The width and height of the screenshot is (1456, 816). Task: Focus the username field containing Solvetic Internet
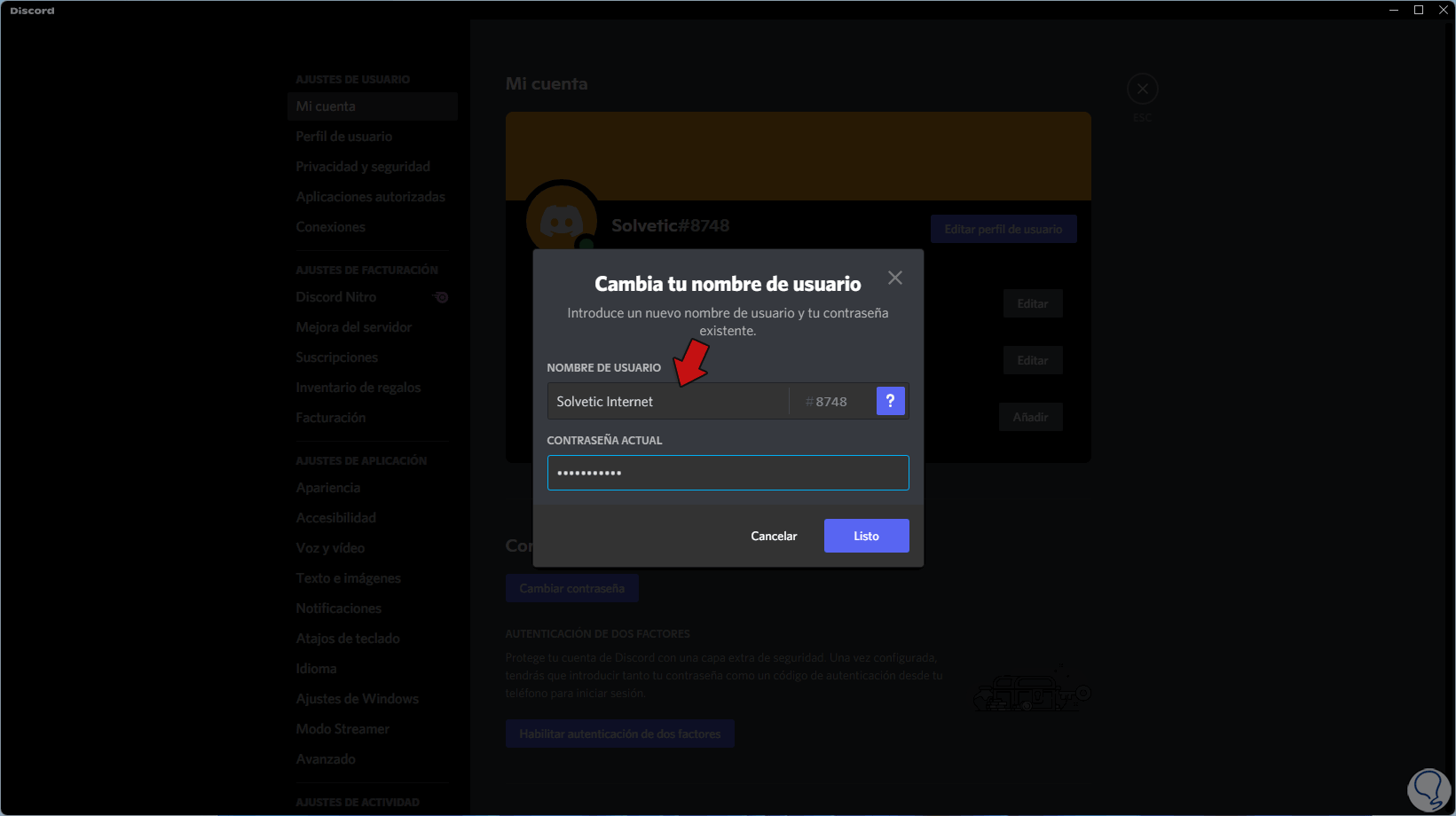[668, 401]
